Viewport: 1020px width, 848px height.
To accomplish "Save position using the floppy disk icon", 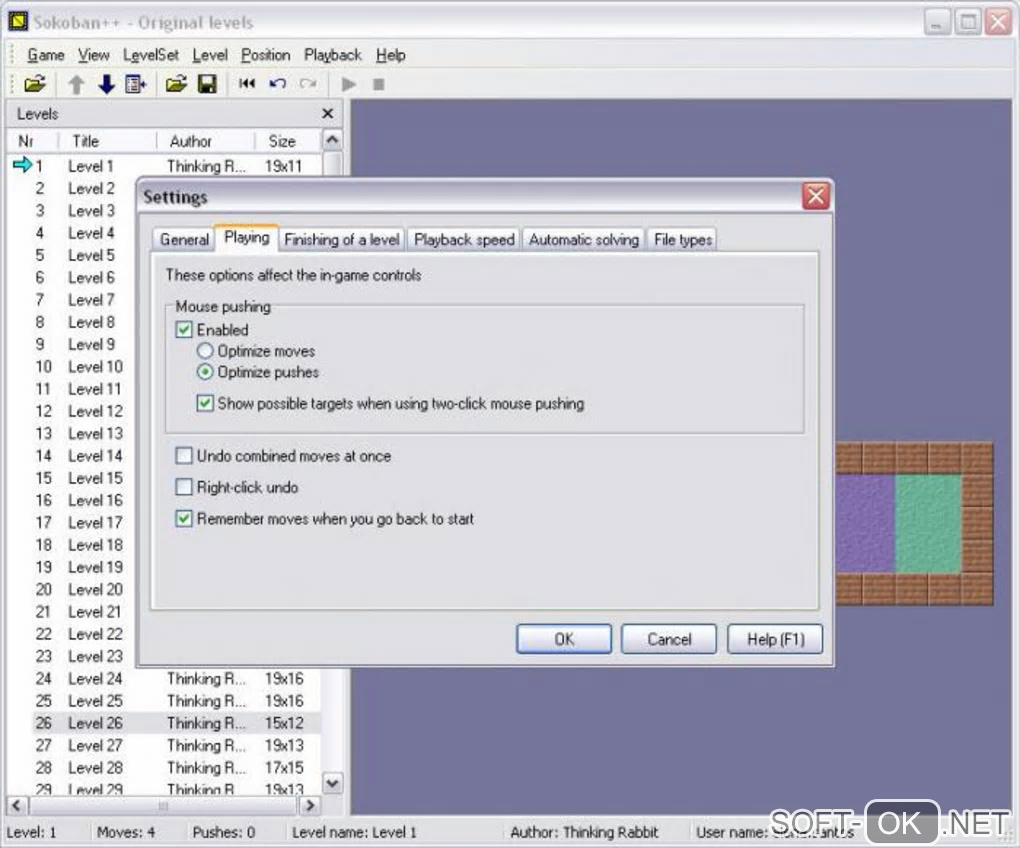I will 207,84.
